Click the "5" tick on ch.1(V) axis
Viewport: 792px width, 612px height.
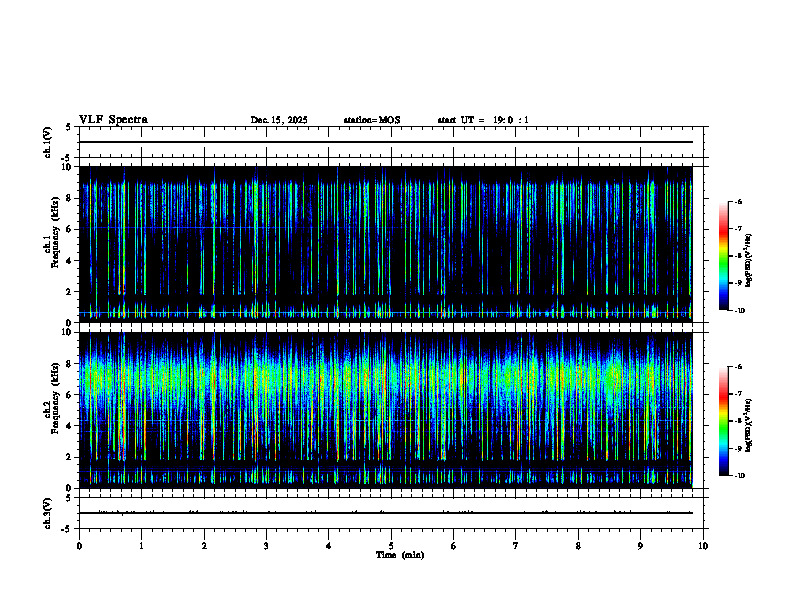pyautogui.click(x=68, y=127)
